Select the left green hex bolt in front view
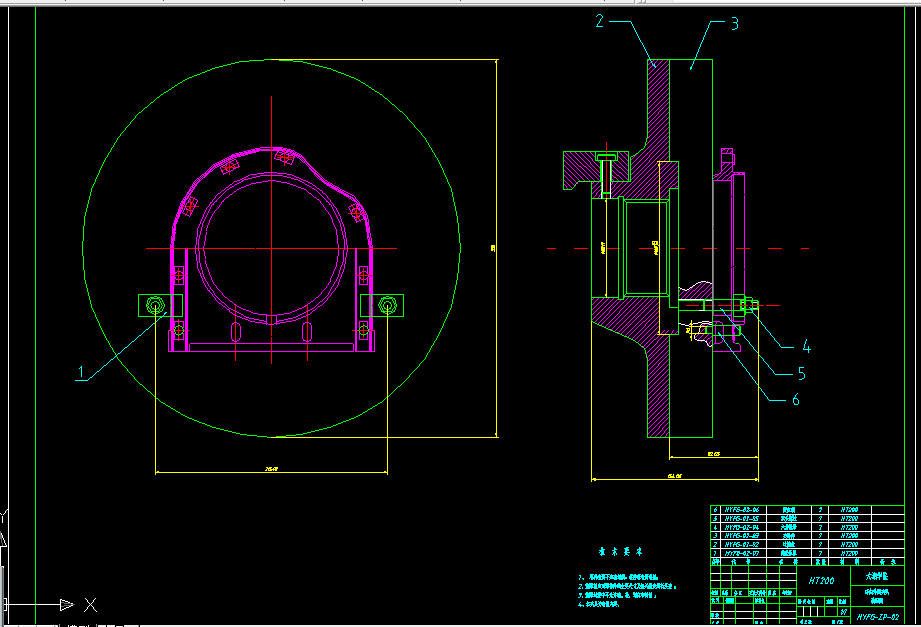Screen dimensions: 921x627 (154, 306)
